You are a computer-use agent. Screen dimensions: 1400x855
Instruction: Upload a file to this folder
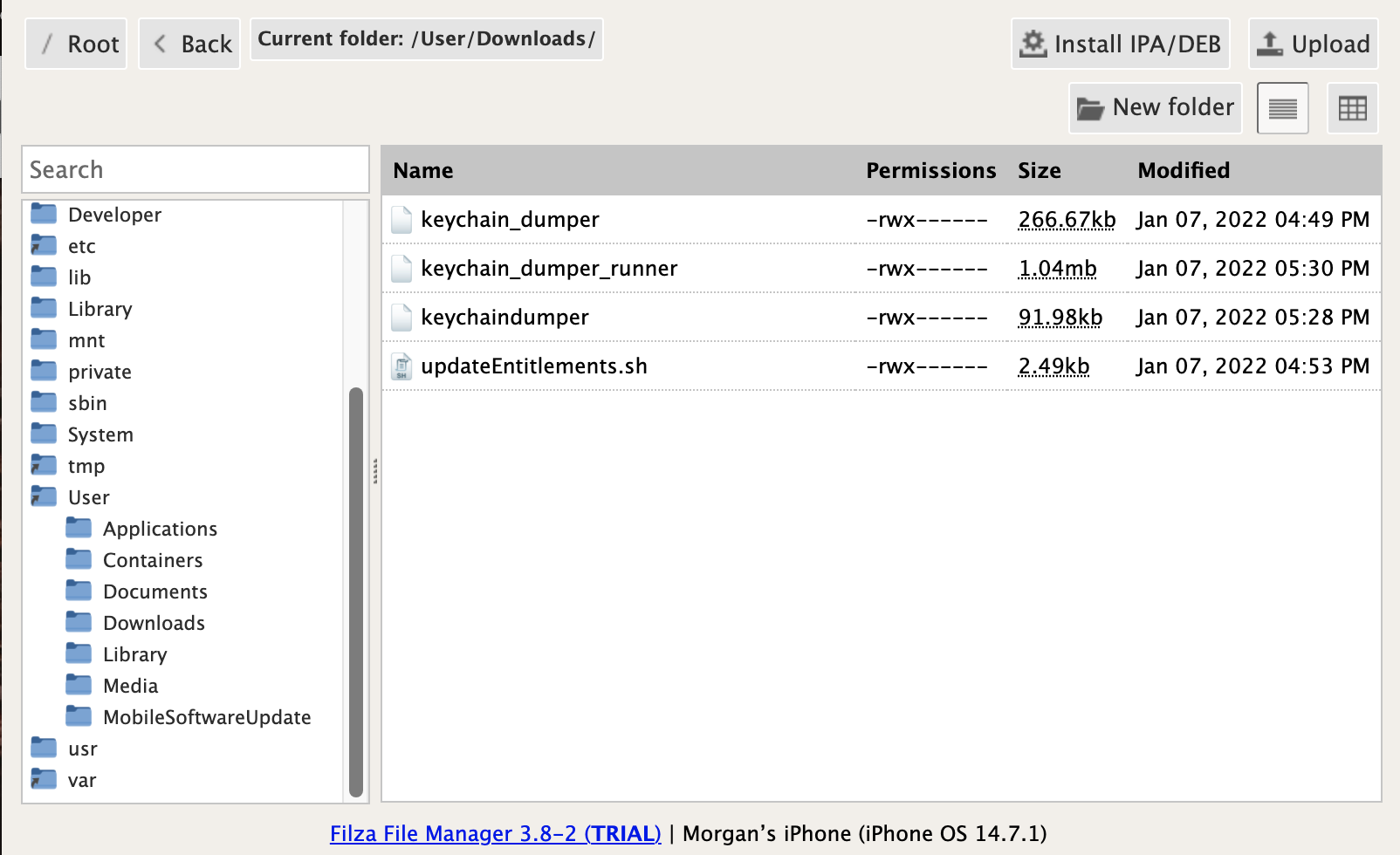click(x=1314, y=44)
